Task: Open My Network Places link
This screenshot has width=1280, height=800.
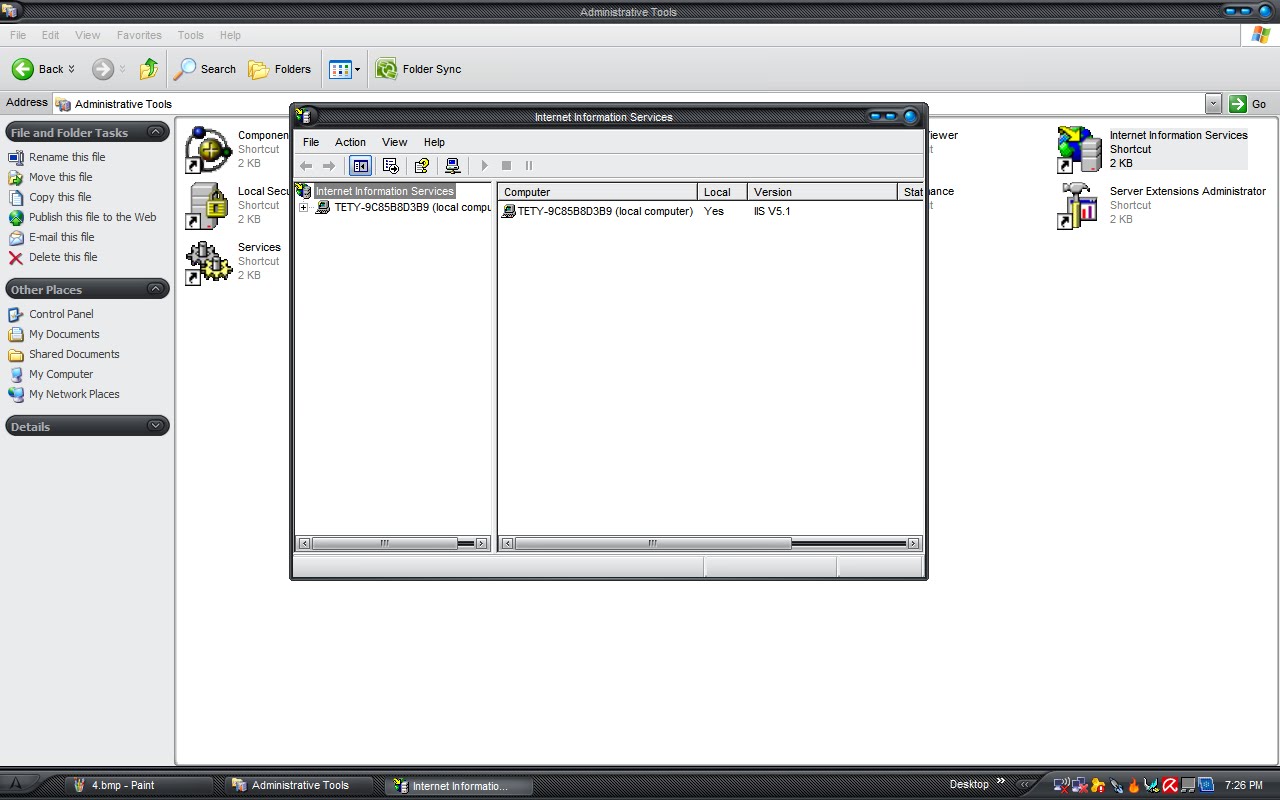Action: (x=74, y=394)
